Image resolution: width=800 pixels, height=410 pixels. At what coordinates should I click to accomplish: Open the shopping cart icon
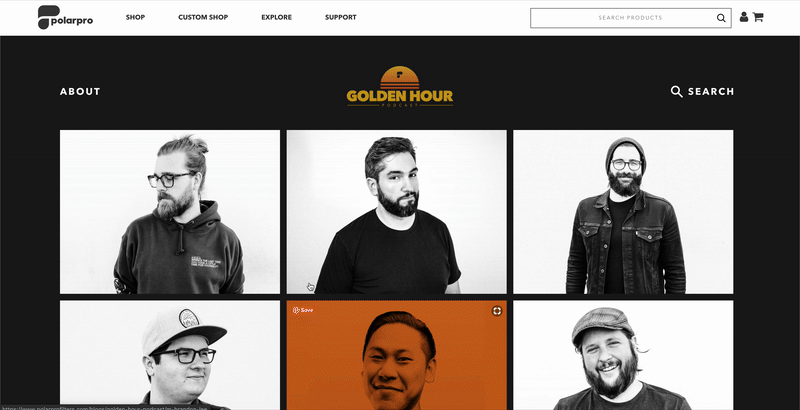point(758,17)
